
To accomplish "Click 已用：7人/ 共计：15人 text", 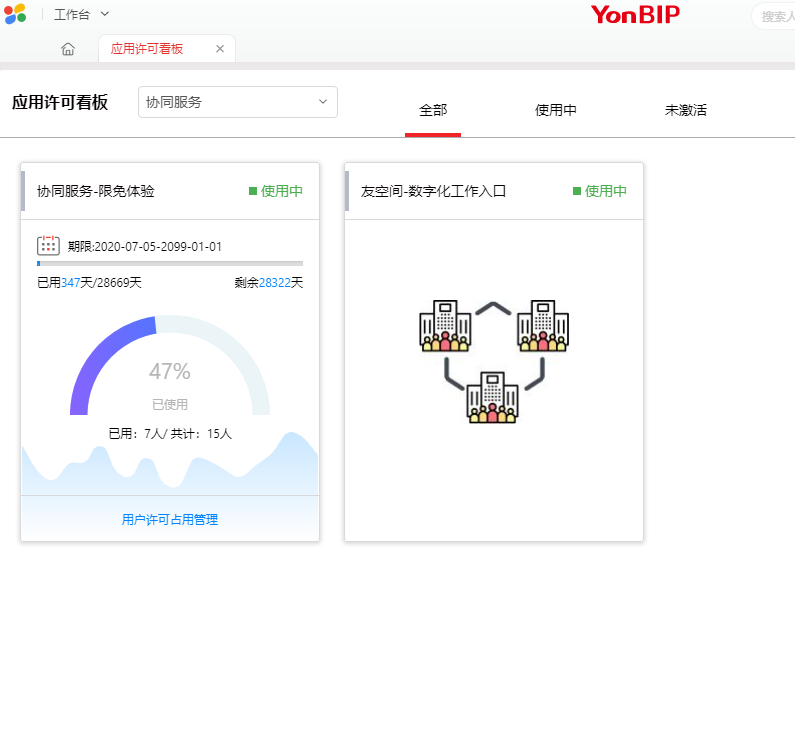I will (170, 434).
